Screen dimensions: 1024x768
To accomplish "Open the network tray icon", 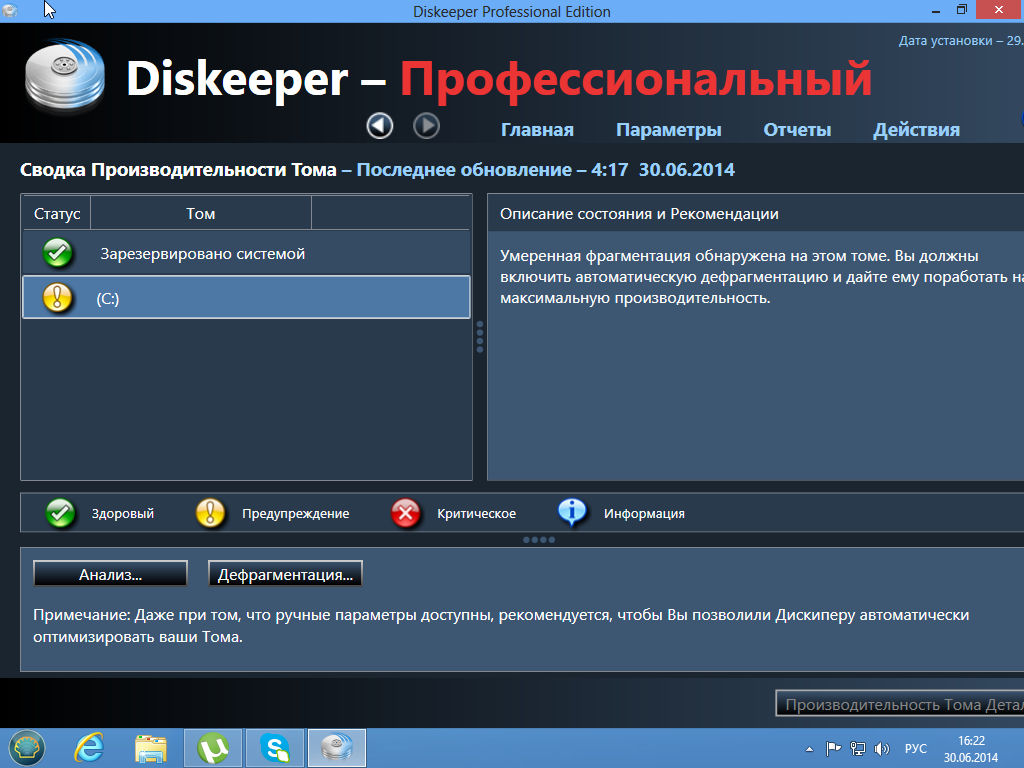I will [857, 749].
